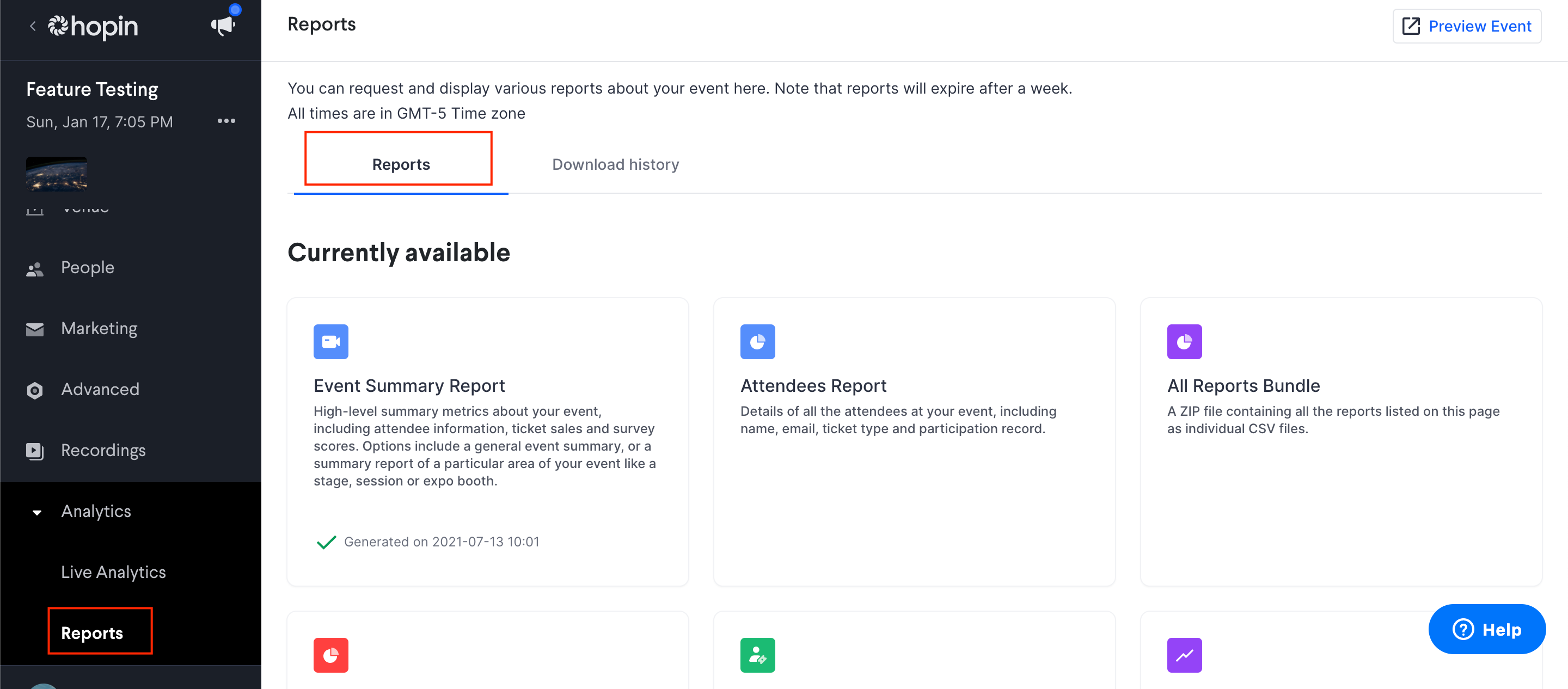Open the three-dot event options menu

click(x=226, y=121)
